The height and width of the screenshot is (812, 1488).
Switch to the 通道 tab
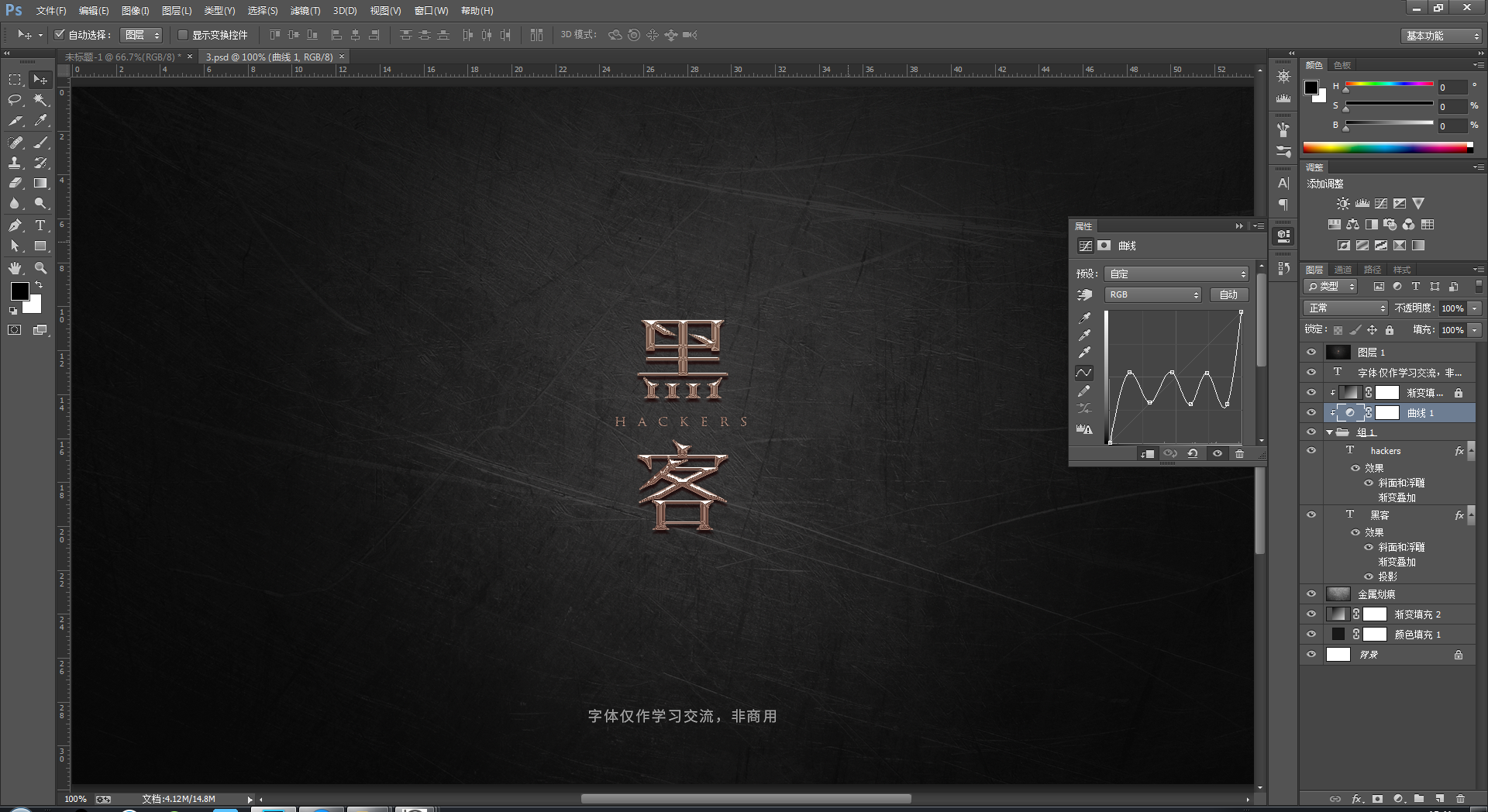point(1343,270)
